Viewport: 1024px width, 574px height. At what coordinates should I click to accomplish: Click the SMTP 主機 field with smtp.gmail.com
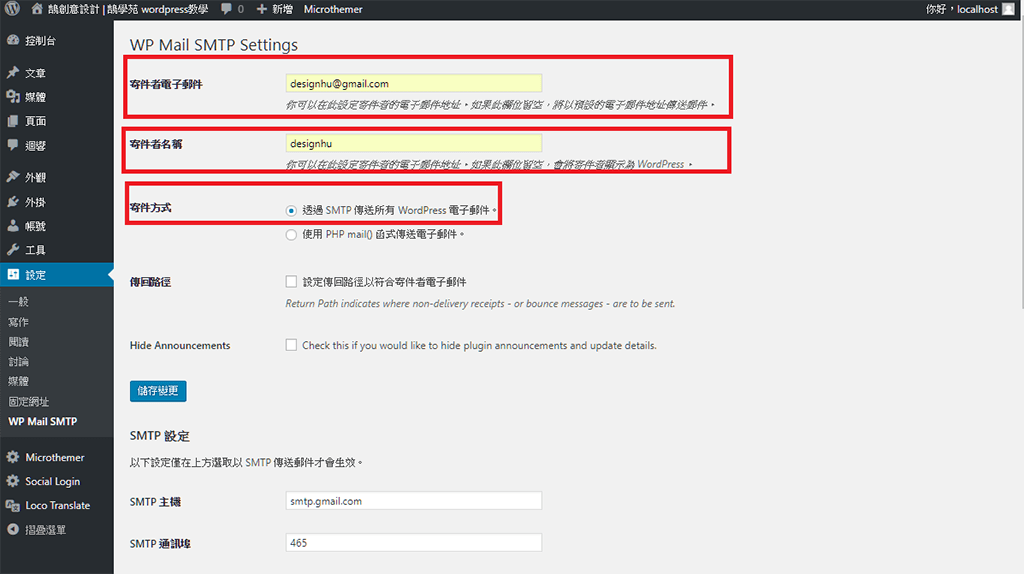[x=413, y=501]
